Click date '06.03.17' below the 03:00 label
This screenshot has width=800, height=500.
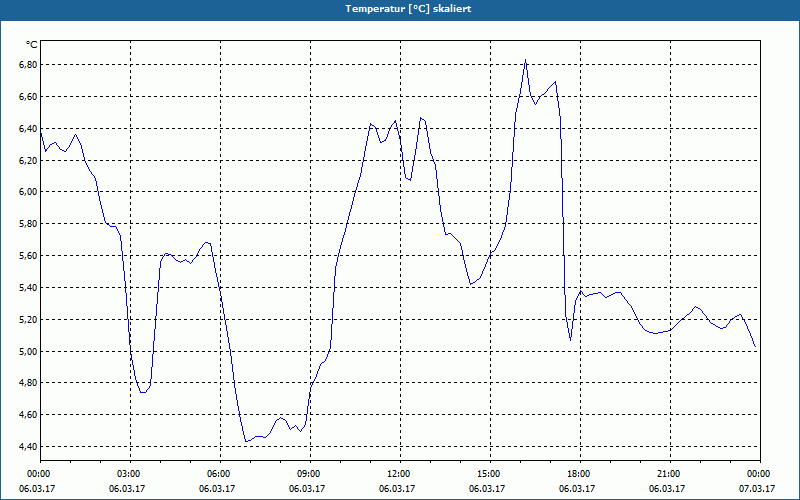coord(127,489)
